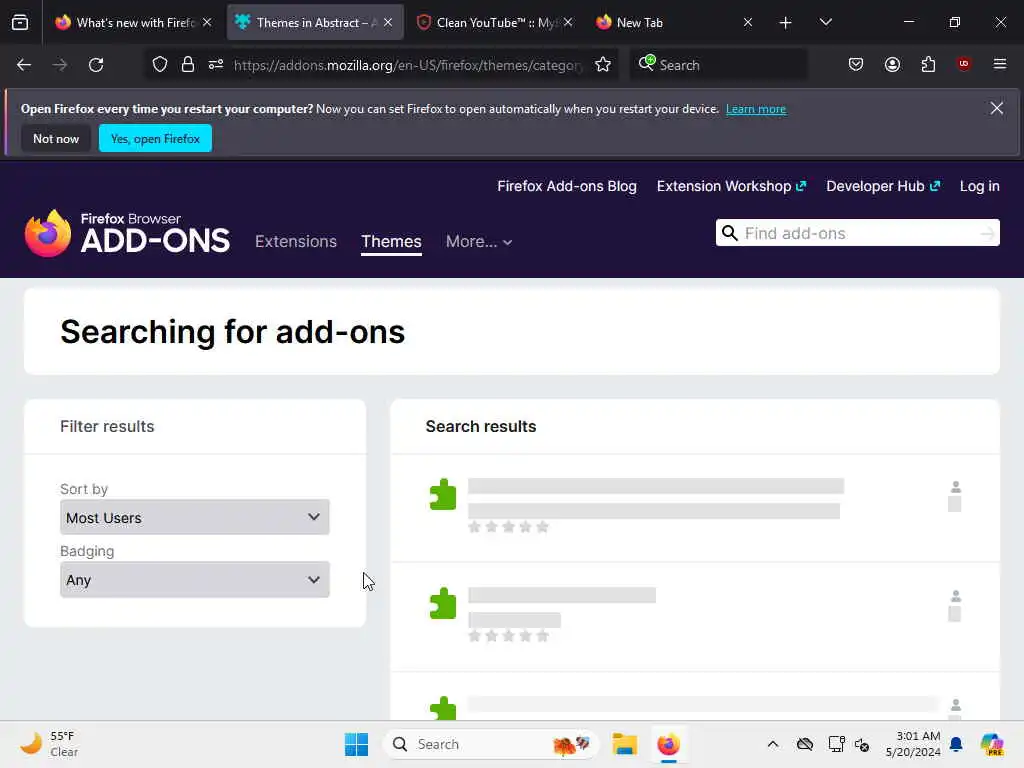Close the Themes in Abstract tab
1024x768 pixels.
pyautogui.click(x=388, y=23)
